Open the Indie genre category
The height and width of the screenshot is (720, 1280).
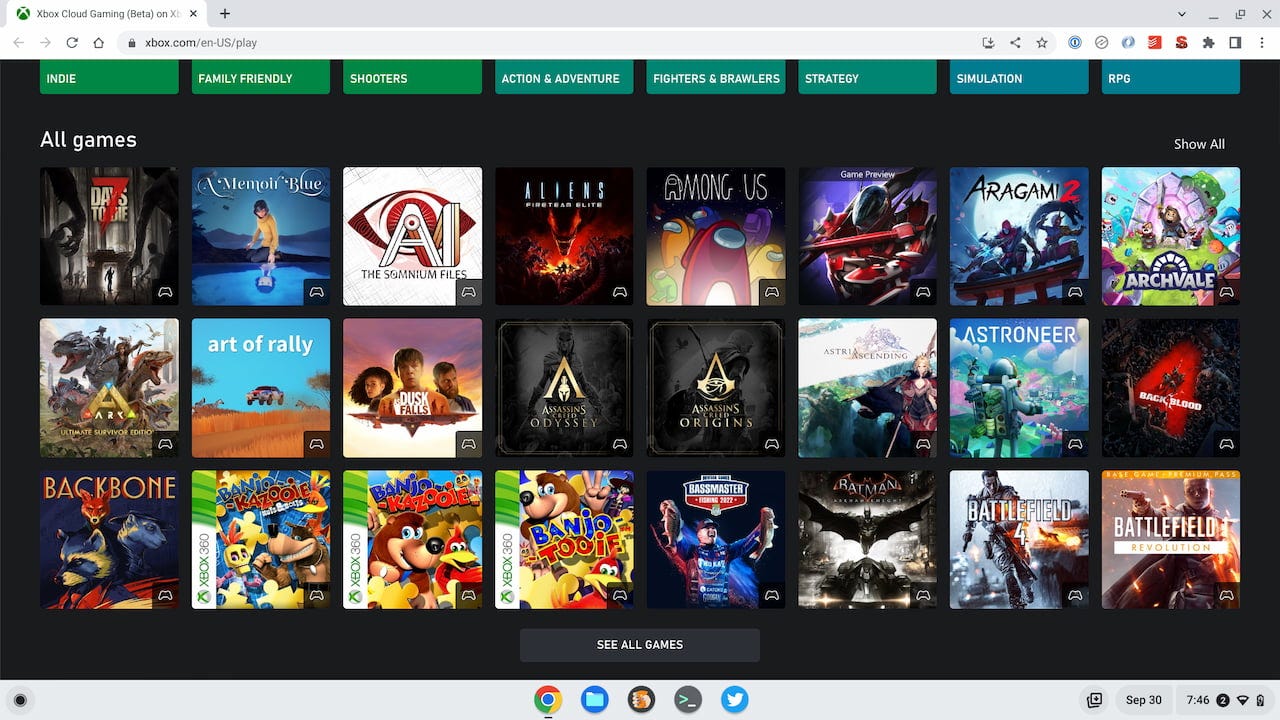[109, 77]
